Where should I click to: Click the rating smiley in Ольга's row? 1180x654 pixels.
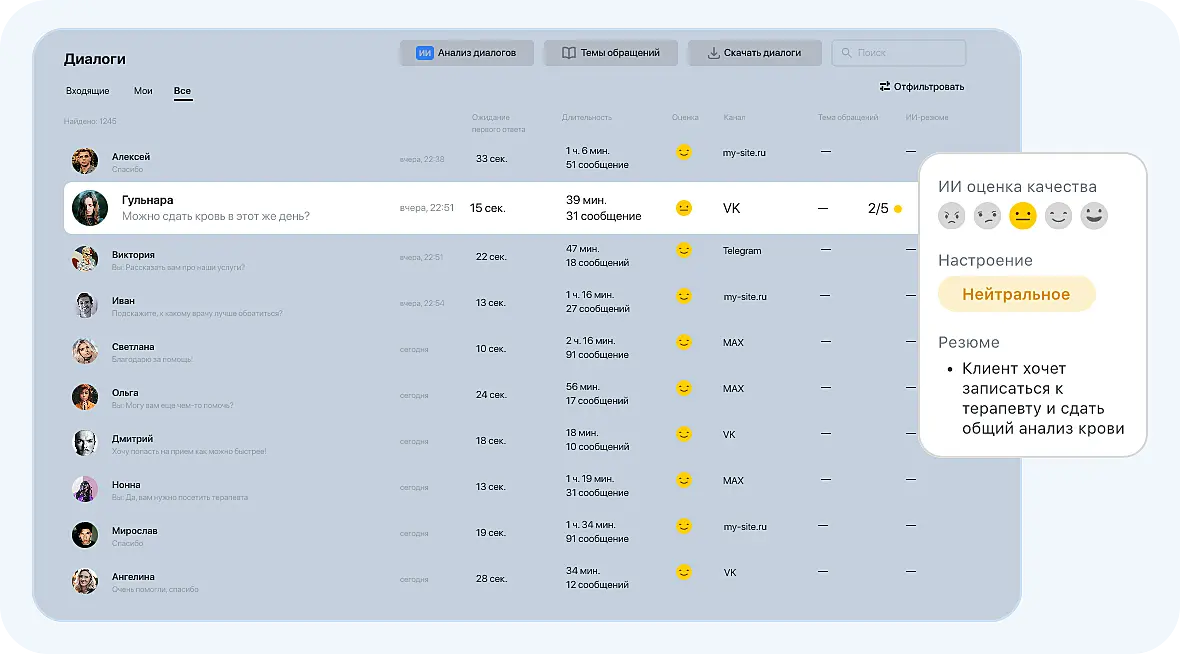click(683, 388)
